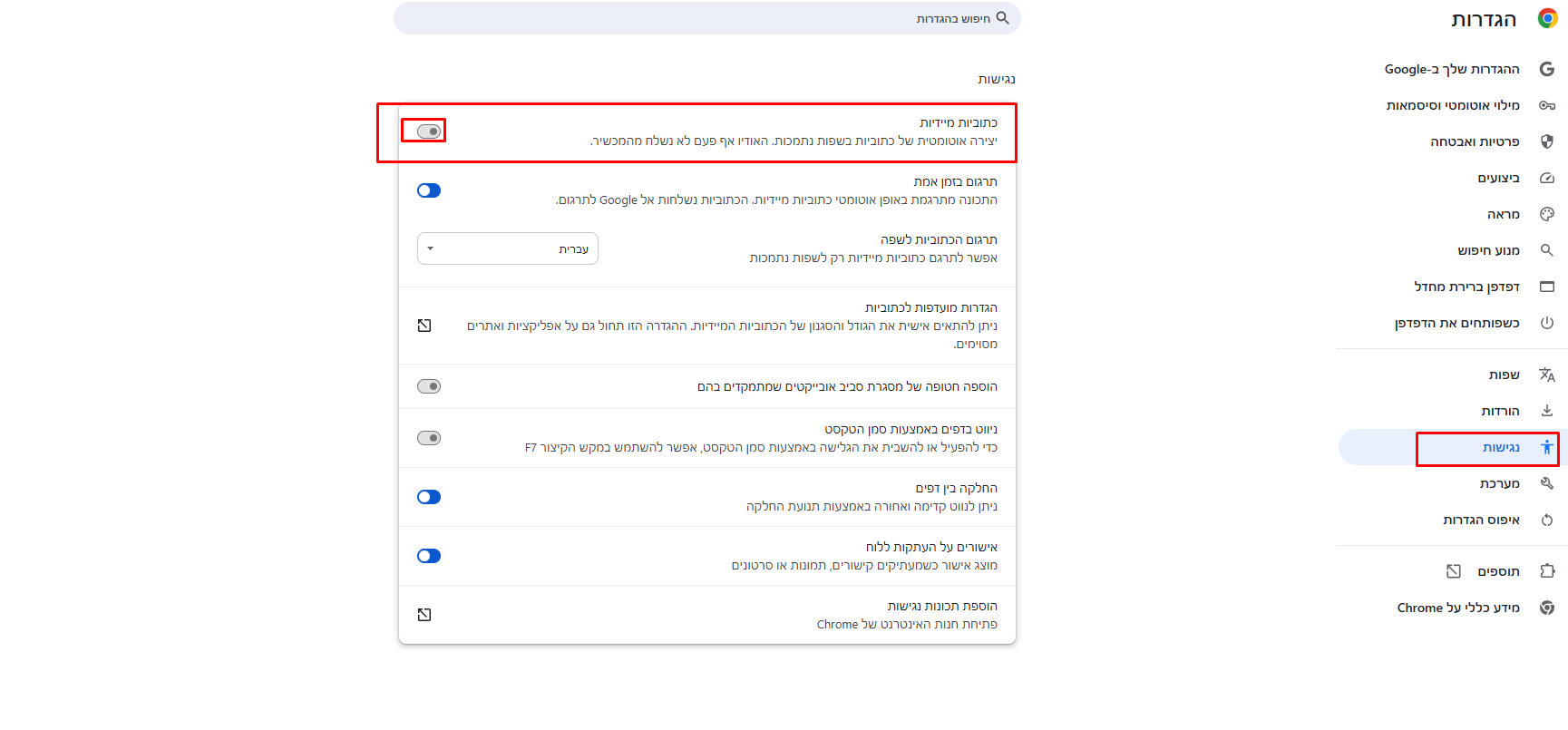Click the shield icon for פרטיות ואבטחה
The image size is (1568, 730).
point(1547,141)
